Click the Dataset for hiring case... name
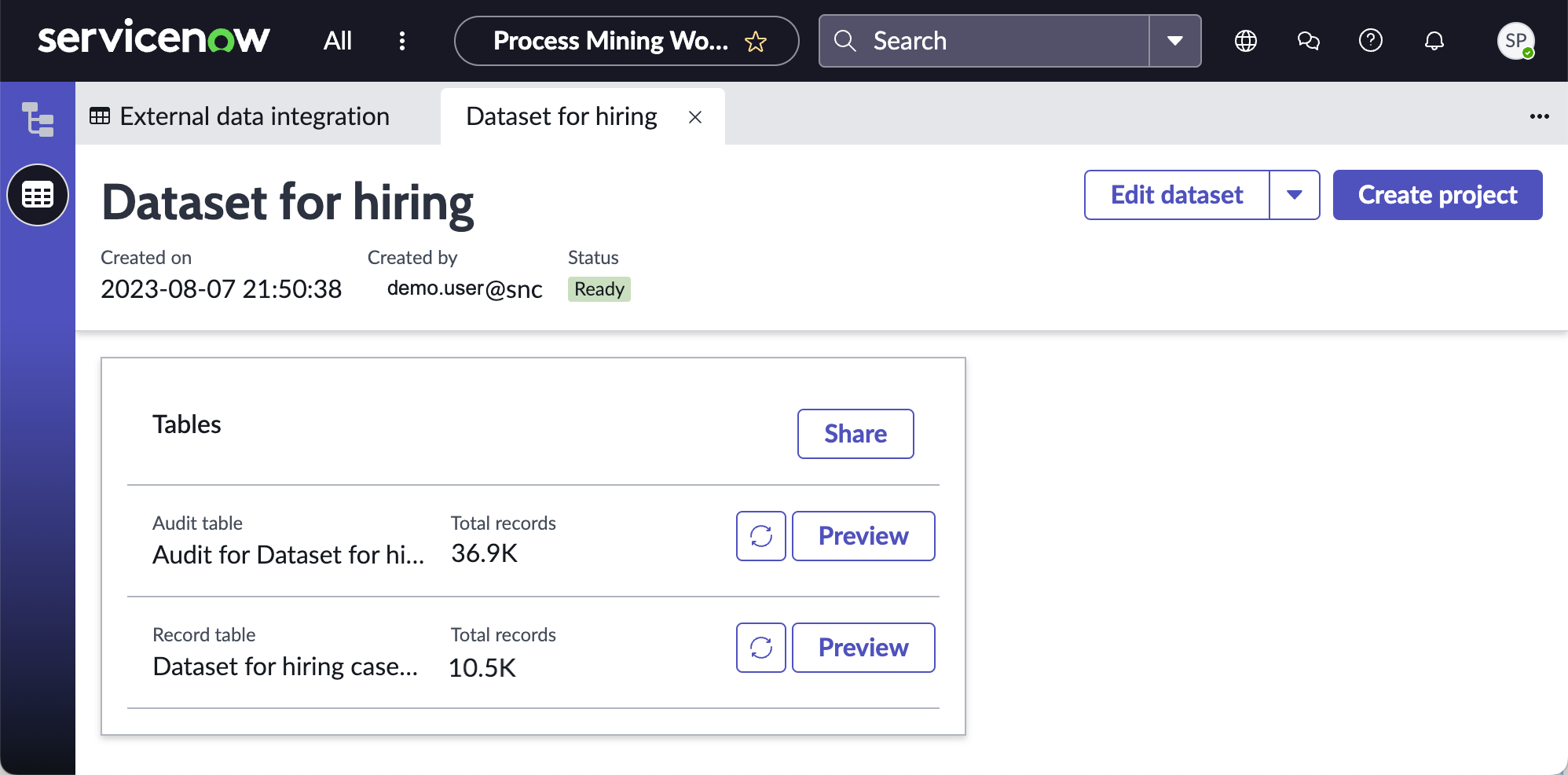The image size is (1568, 775). (x=285, y=667)
